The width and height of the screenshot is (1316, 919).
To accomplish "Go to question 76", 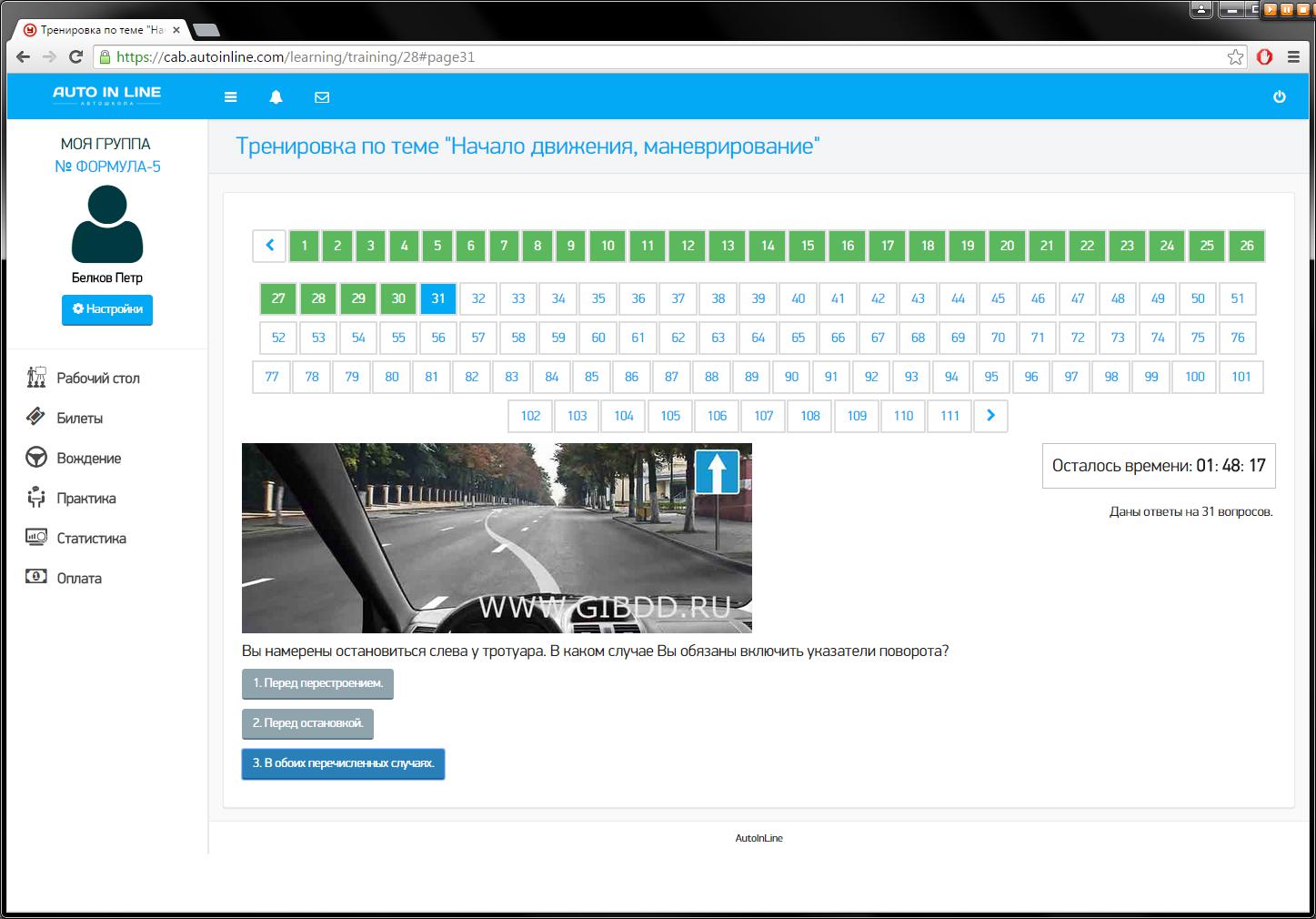I will 1238,338.
